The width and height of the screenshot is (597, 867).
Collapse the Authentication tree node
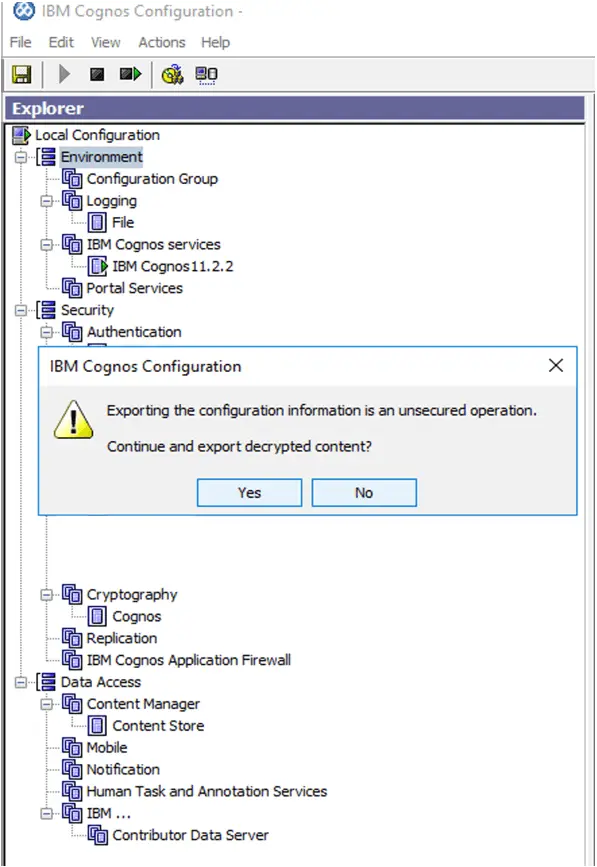click(46, 332)
